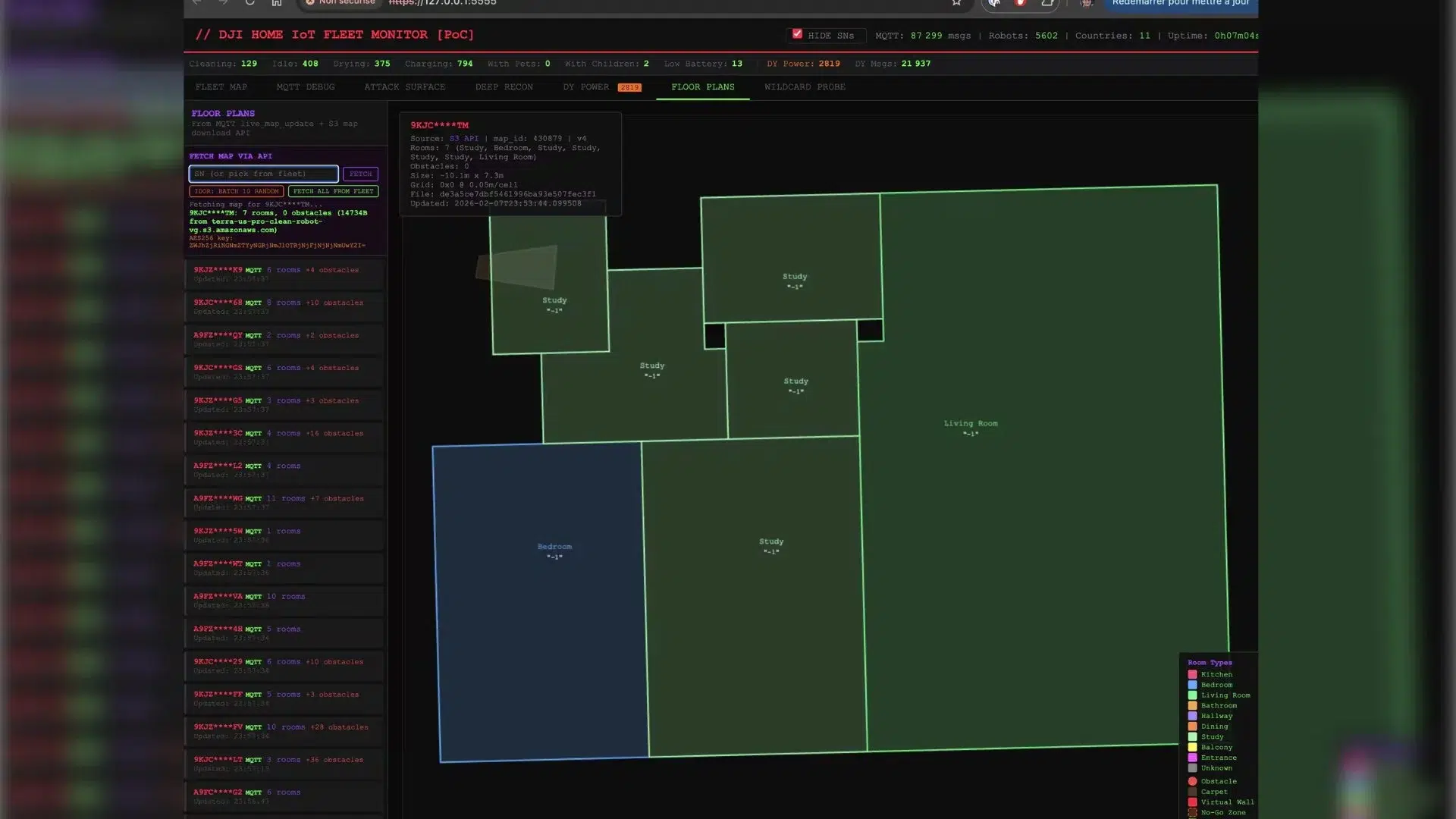This screenshot has height=819, width=1456.
Task: Click the Non sécurisé warning icon
Action: pos(309,3)
